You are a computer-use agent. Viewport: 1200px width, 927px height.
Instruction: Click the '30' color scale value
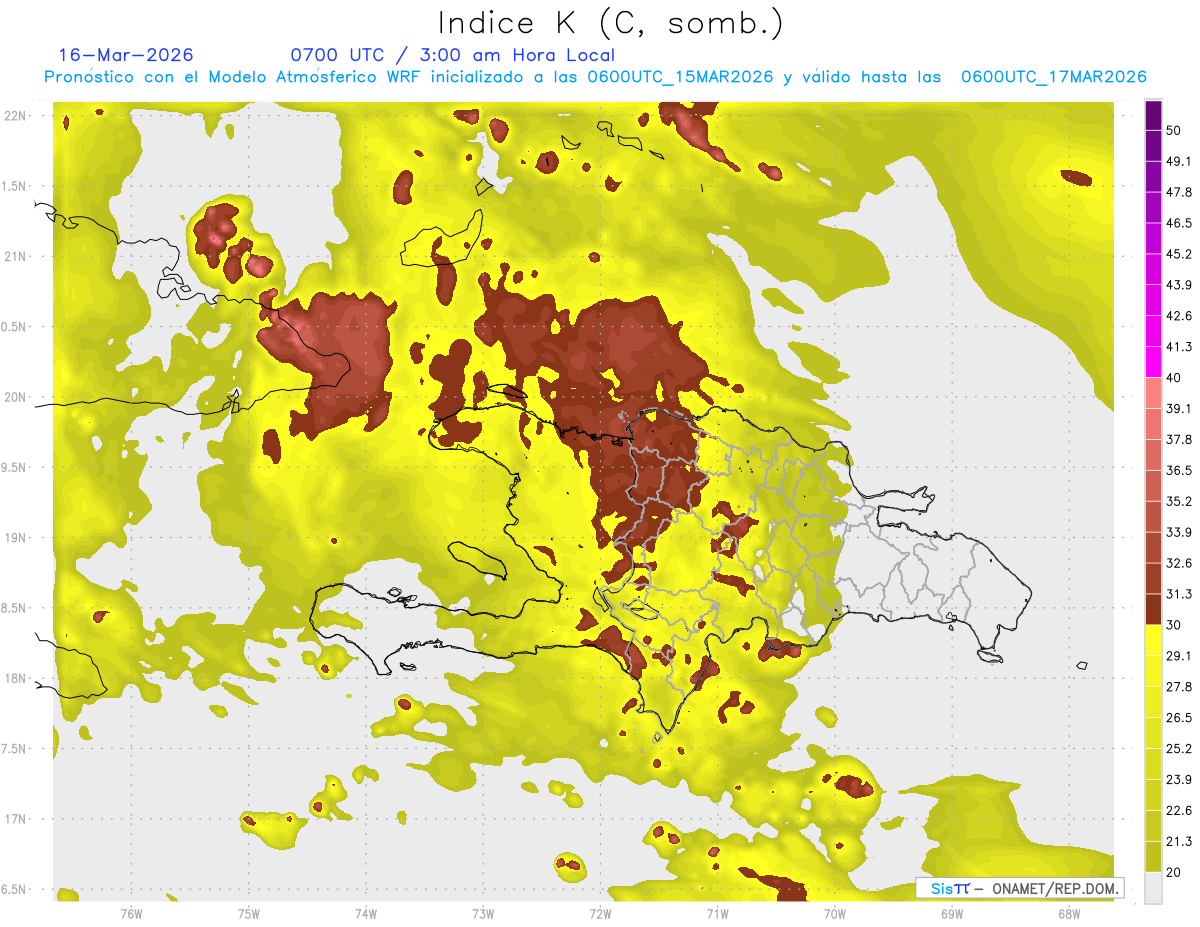1174,624
